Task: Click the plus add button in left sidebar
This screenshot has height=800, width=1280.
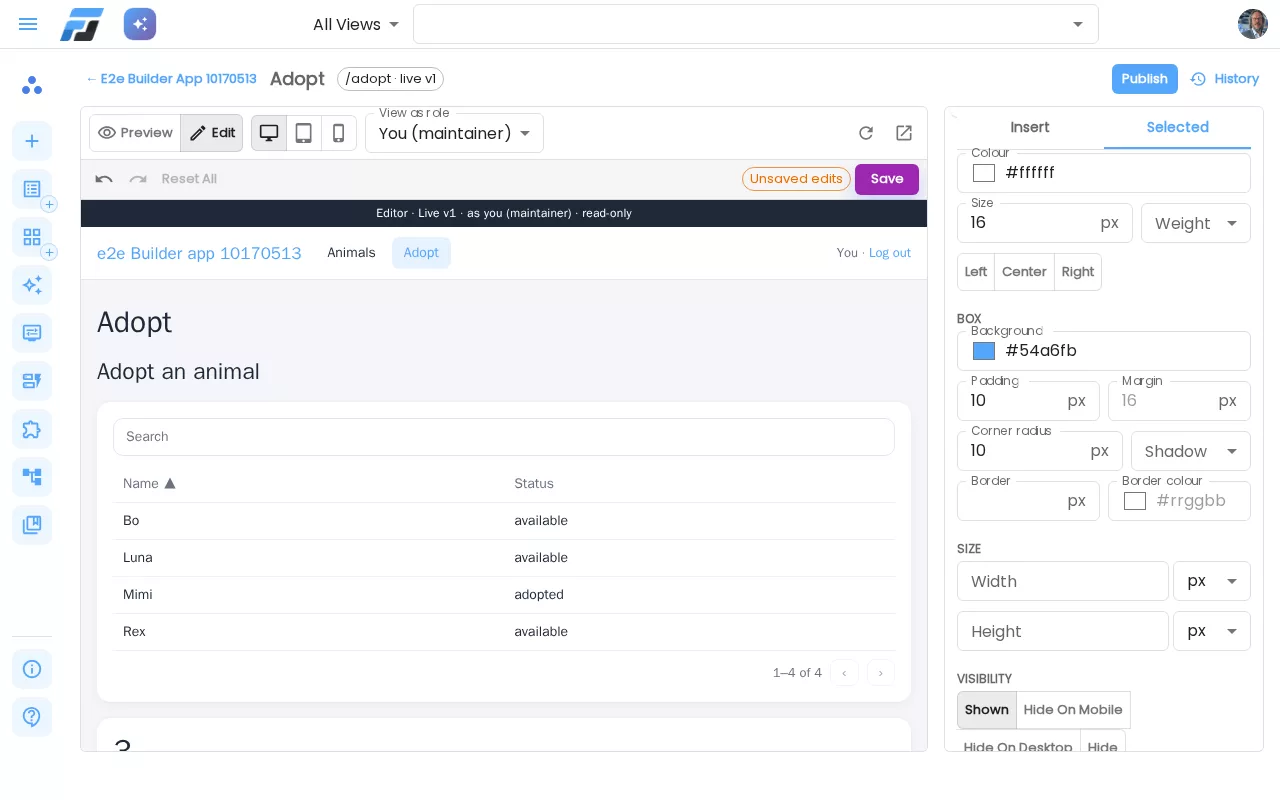Action: click(32, 141)
